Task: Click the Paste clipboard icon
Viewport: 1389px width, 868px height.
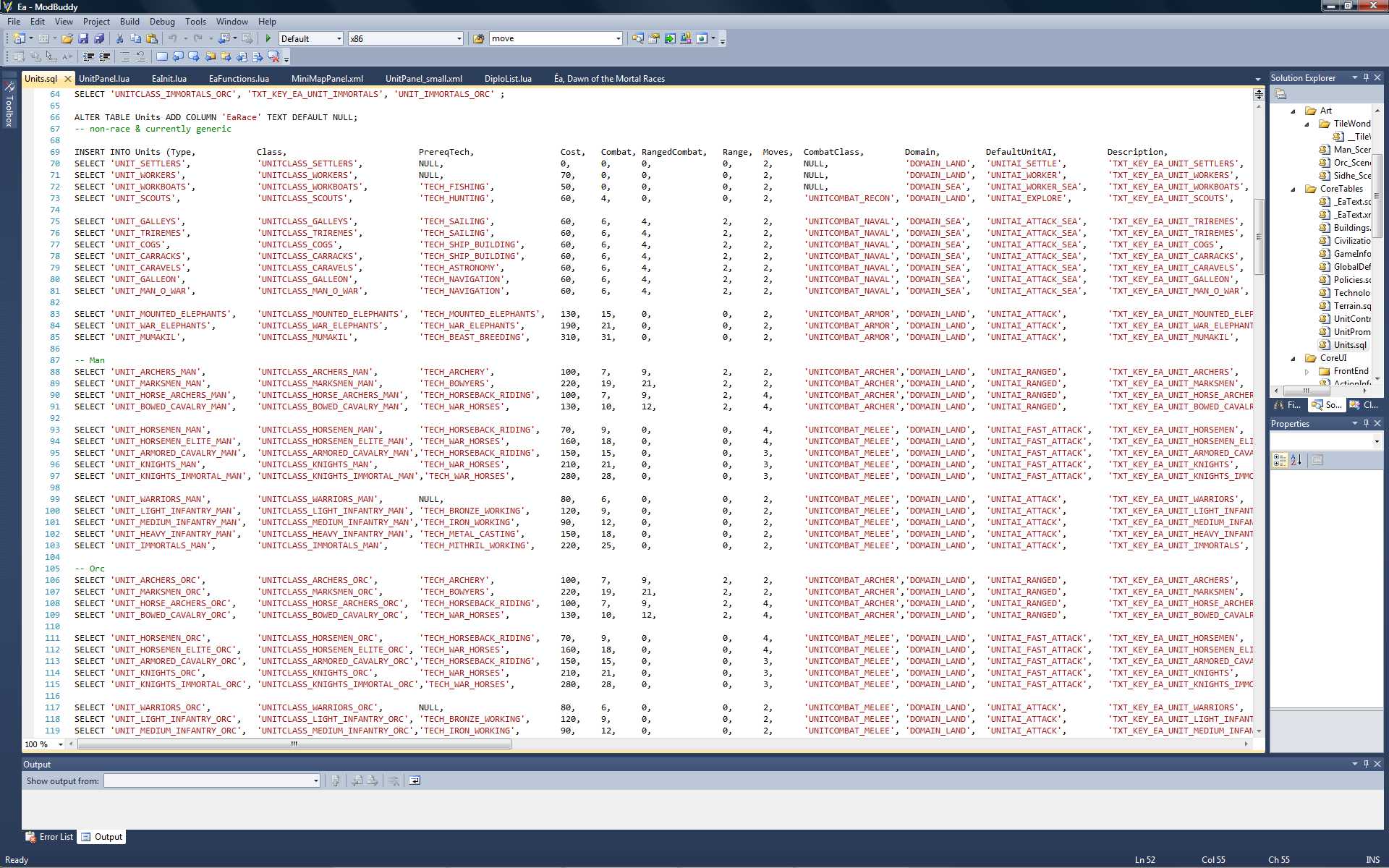Action: pos(152,38)
